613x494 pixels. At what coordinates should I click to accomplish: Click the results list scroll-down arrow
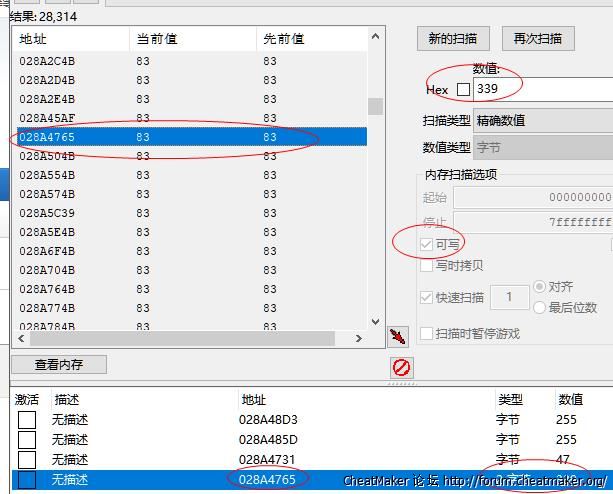tap(376, 323)
